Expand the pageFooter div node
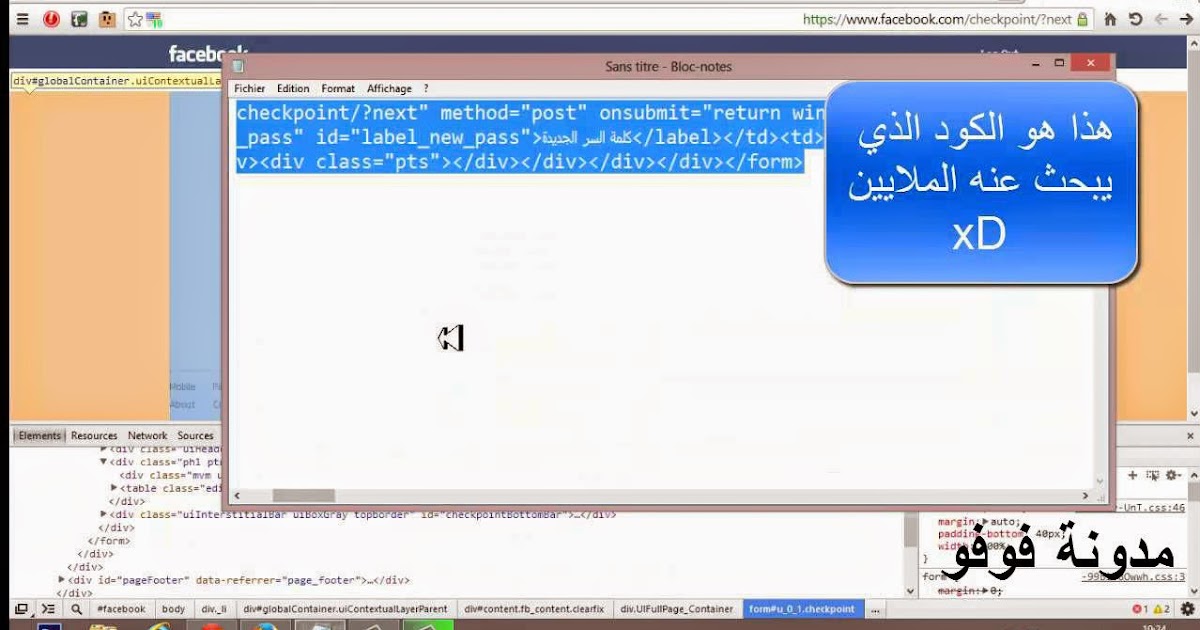 [62, 580]
